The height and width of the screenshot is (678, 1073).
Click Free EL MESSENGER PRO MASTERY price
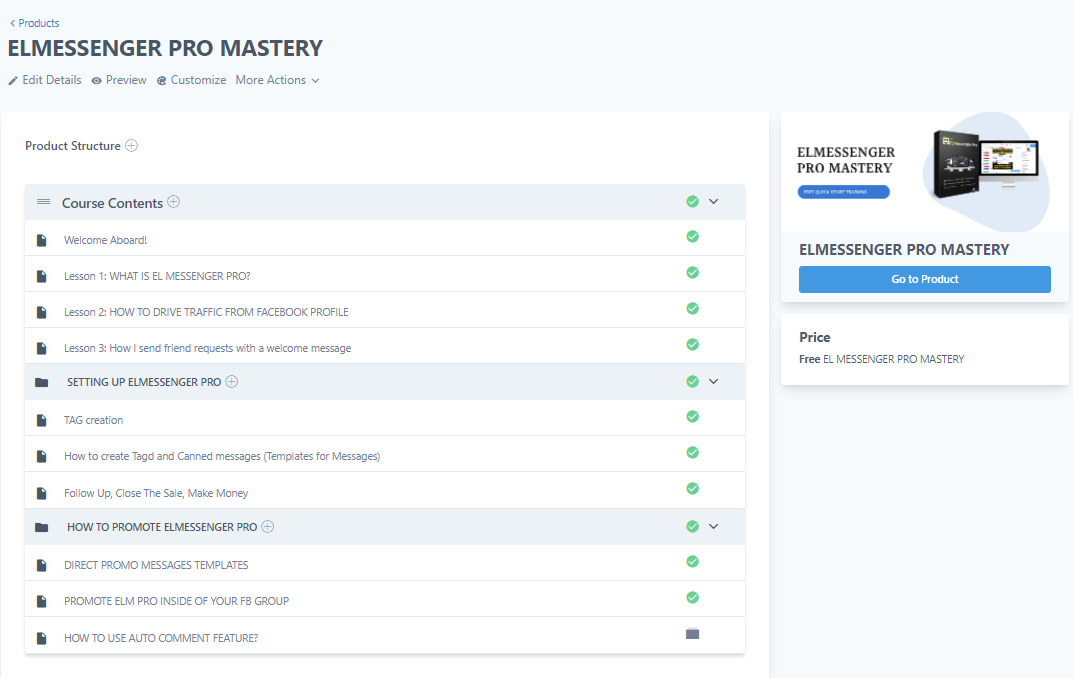[881, 359]
